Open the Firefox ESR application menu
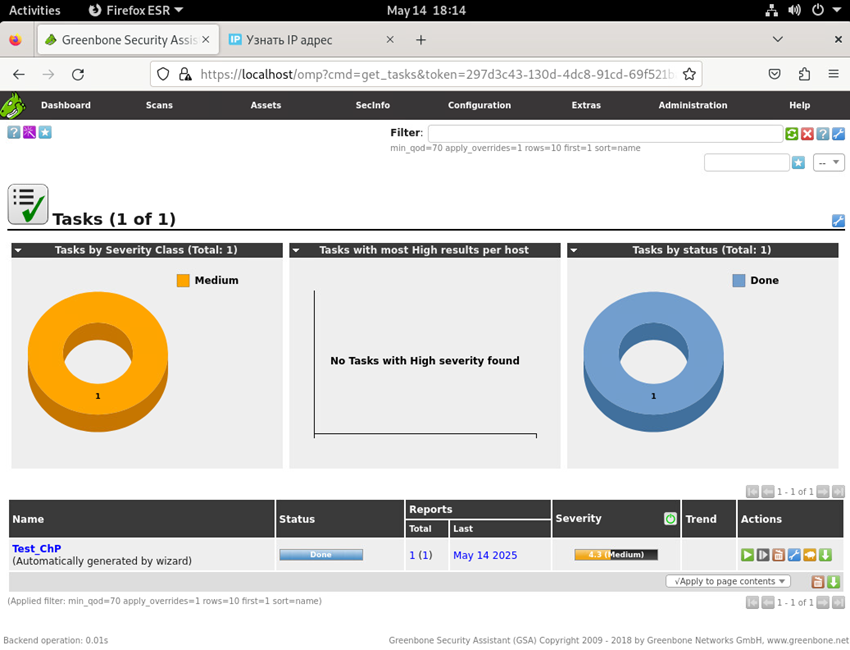 coord(136,10)
